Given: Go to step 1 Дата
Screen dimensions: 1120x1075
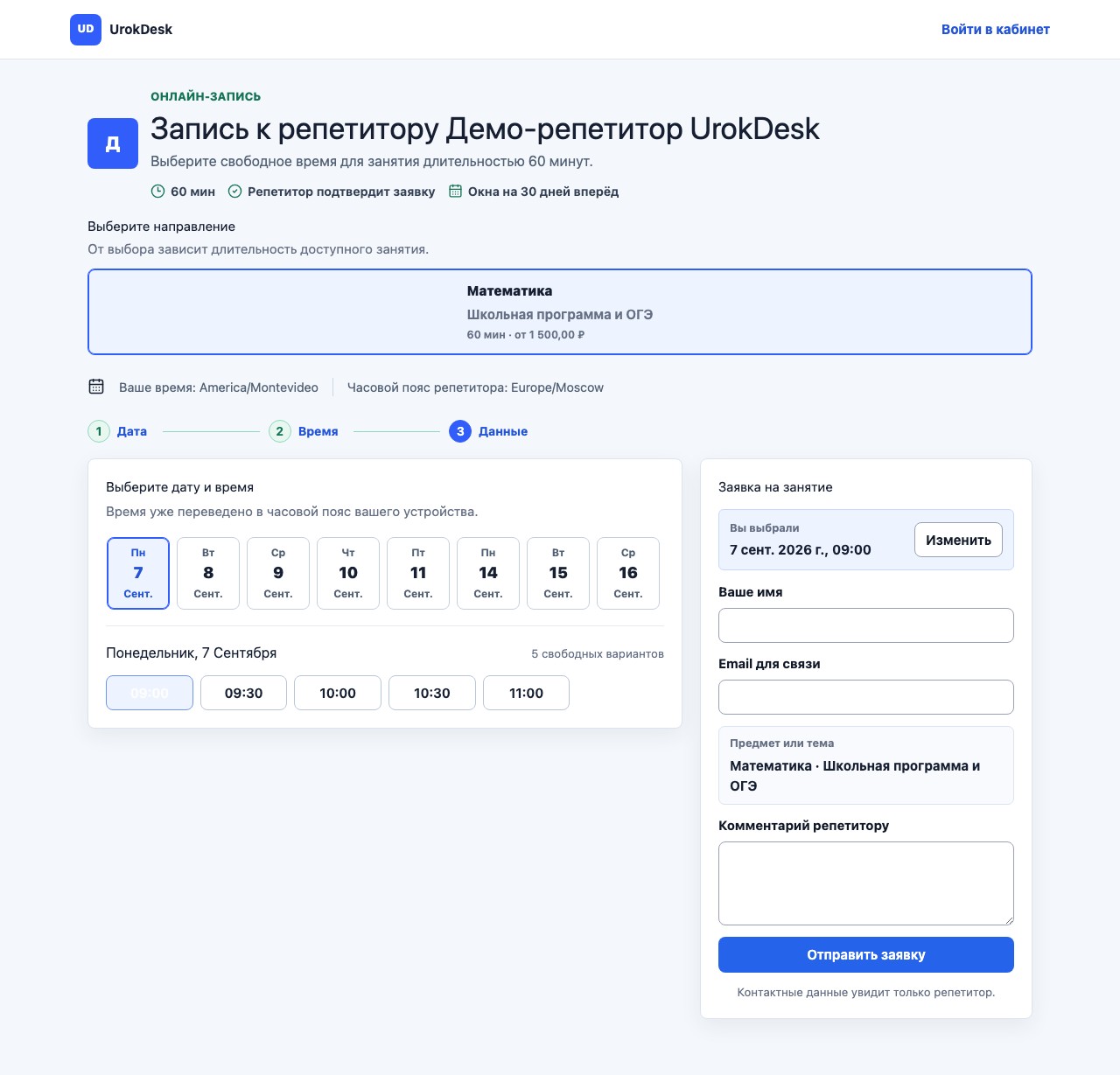Looking at the screenshot, I should [117, 431].
